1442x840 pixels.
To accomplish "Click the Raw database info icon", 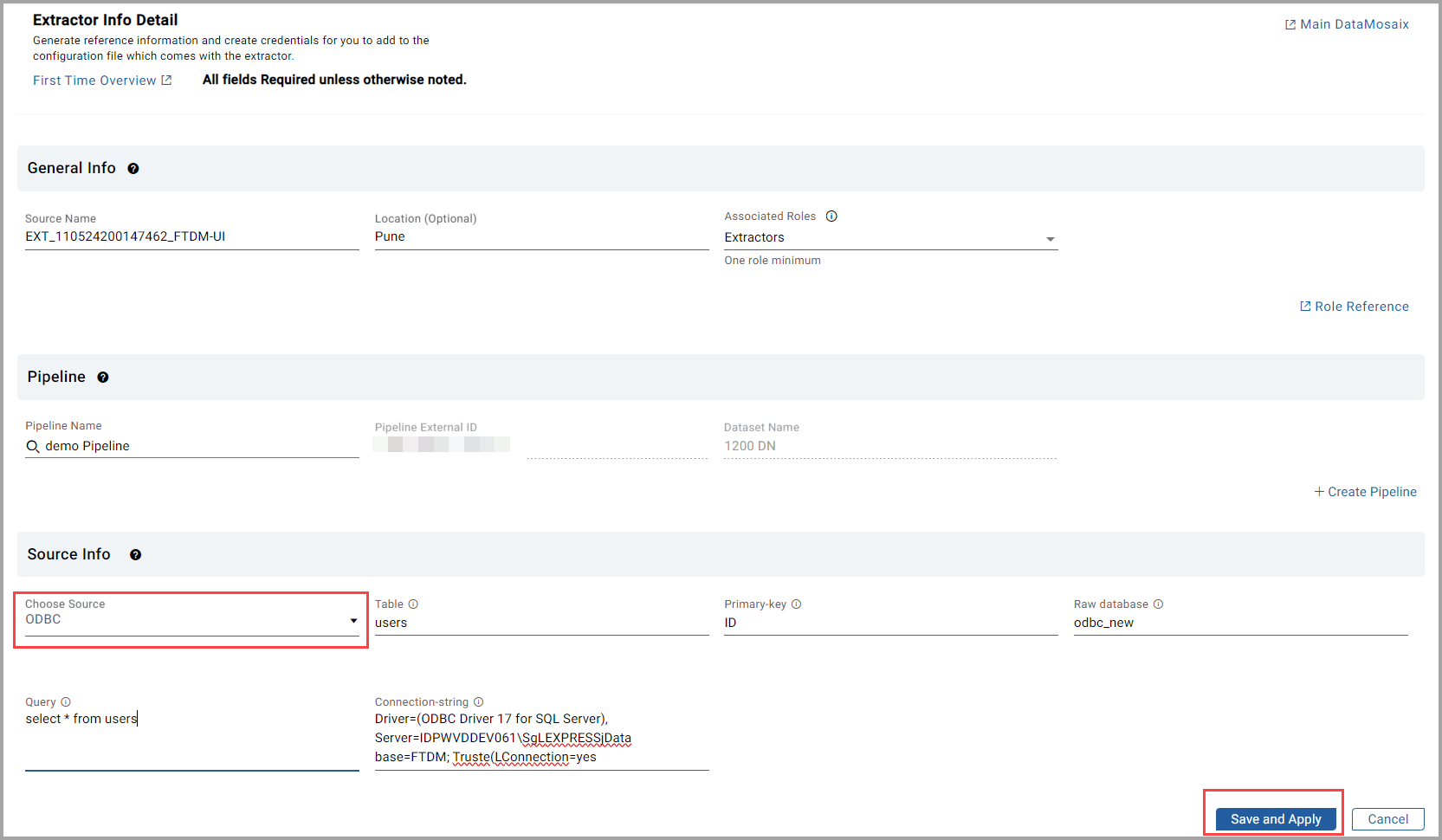I will [1158, 604].
